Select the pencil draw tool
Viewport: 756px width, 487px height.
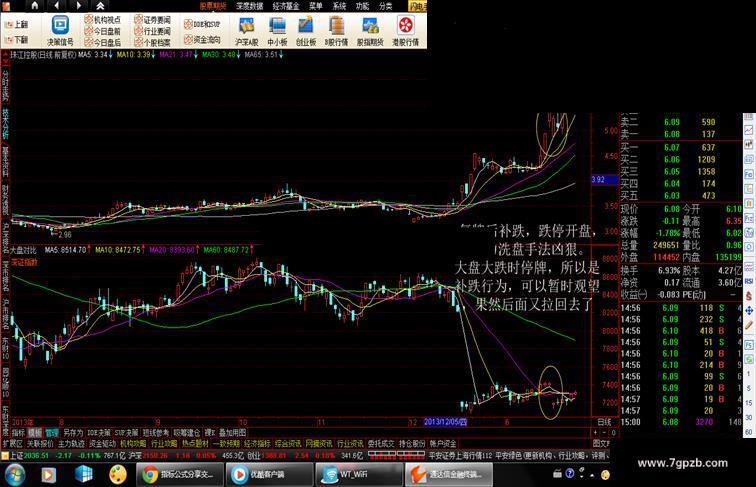[x=749, y=326]
